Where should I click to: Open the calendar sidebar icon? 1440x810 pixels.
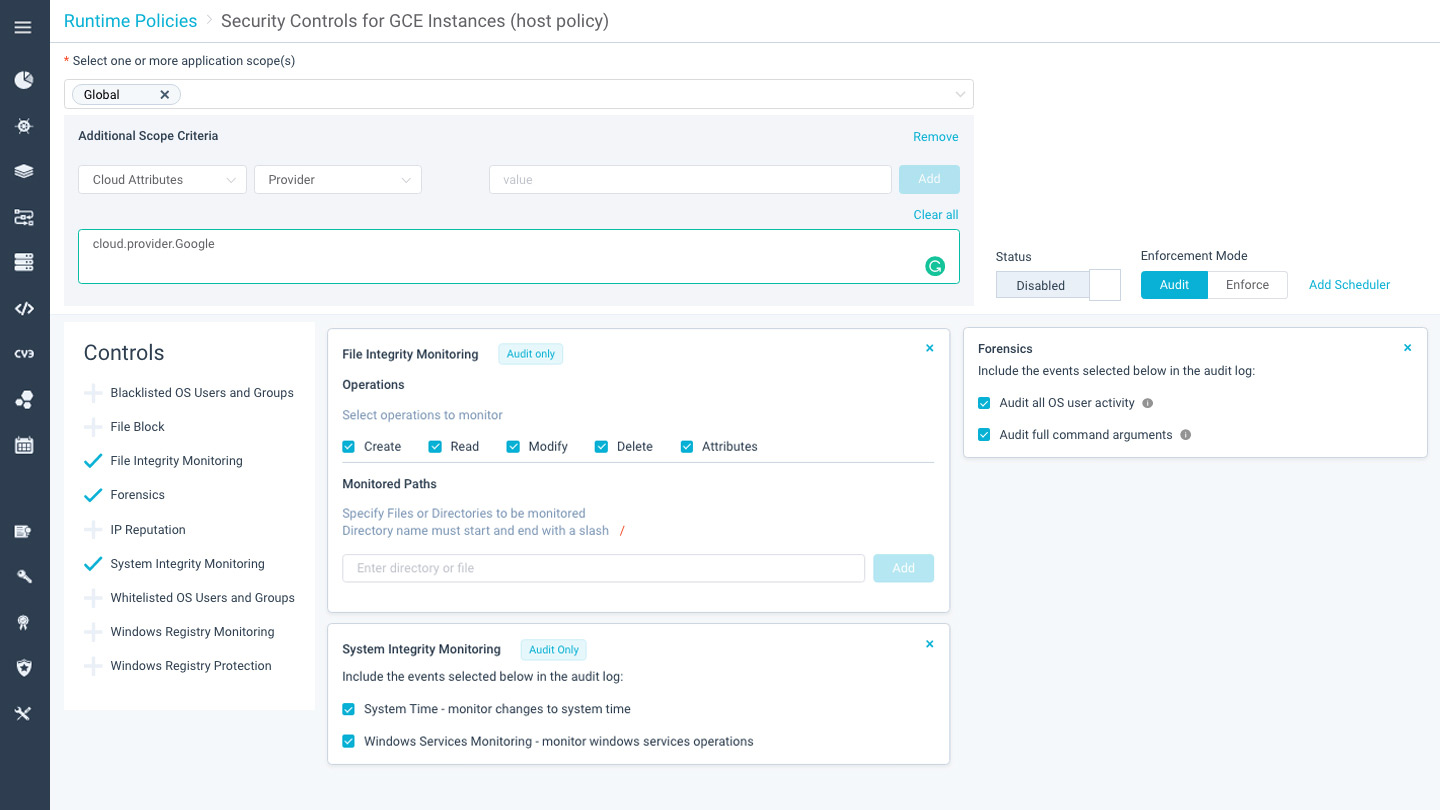pyautogui.click(x=24, y=446)
